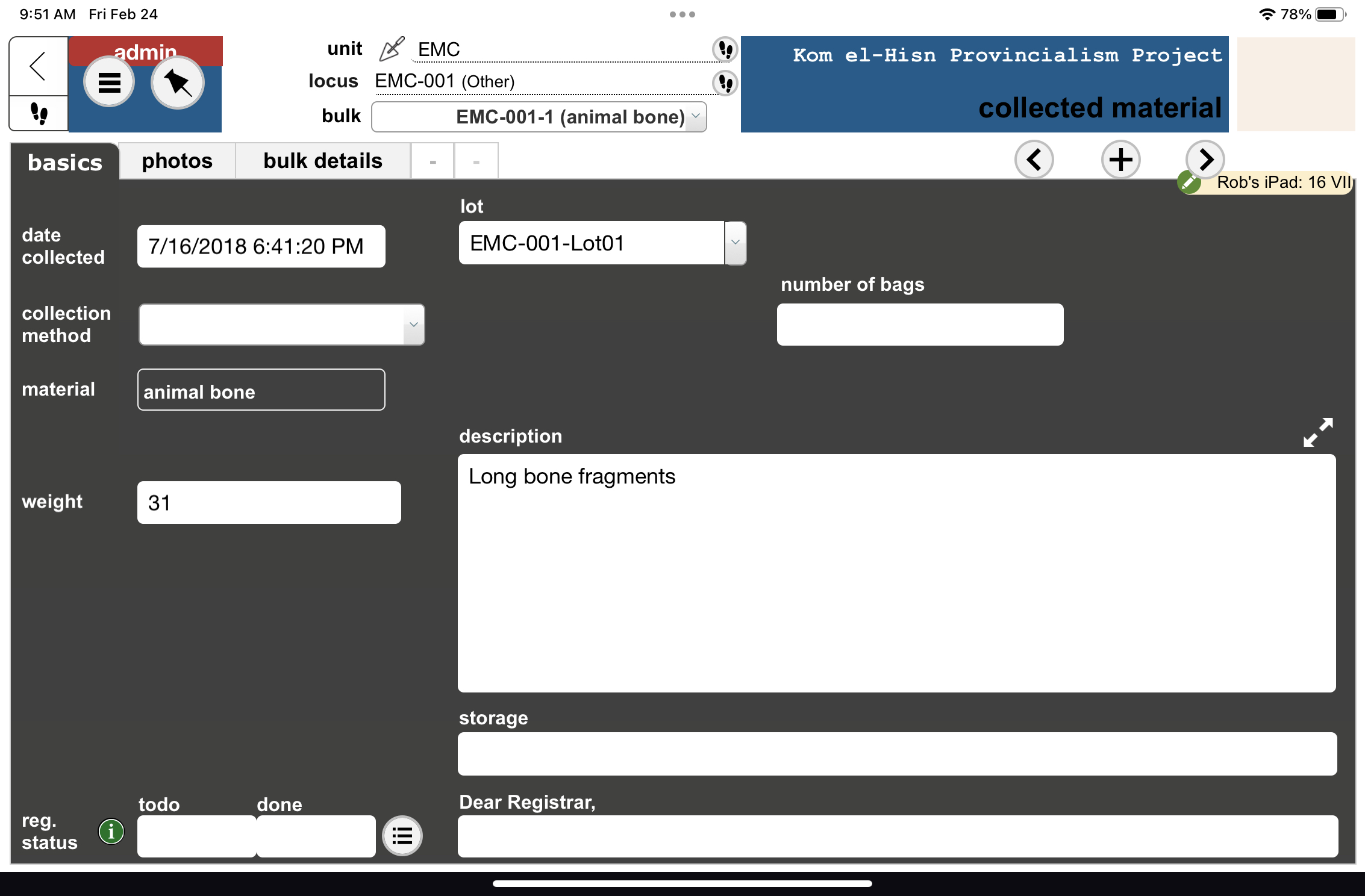This screenshot has height=896, width=1365.
Task: Expand the description field
Action: [1318, 432]
